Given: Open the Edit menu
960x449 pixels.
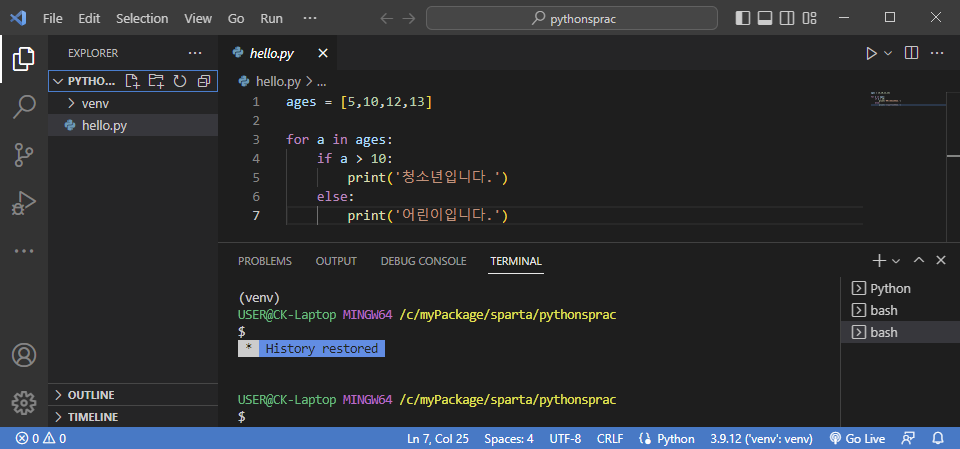Looking at the screenshot, I should point(89,18).
